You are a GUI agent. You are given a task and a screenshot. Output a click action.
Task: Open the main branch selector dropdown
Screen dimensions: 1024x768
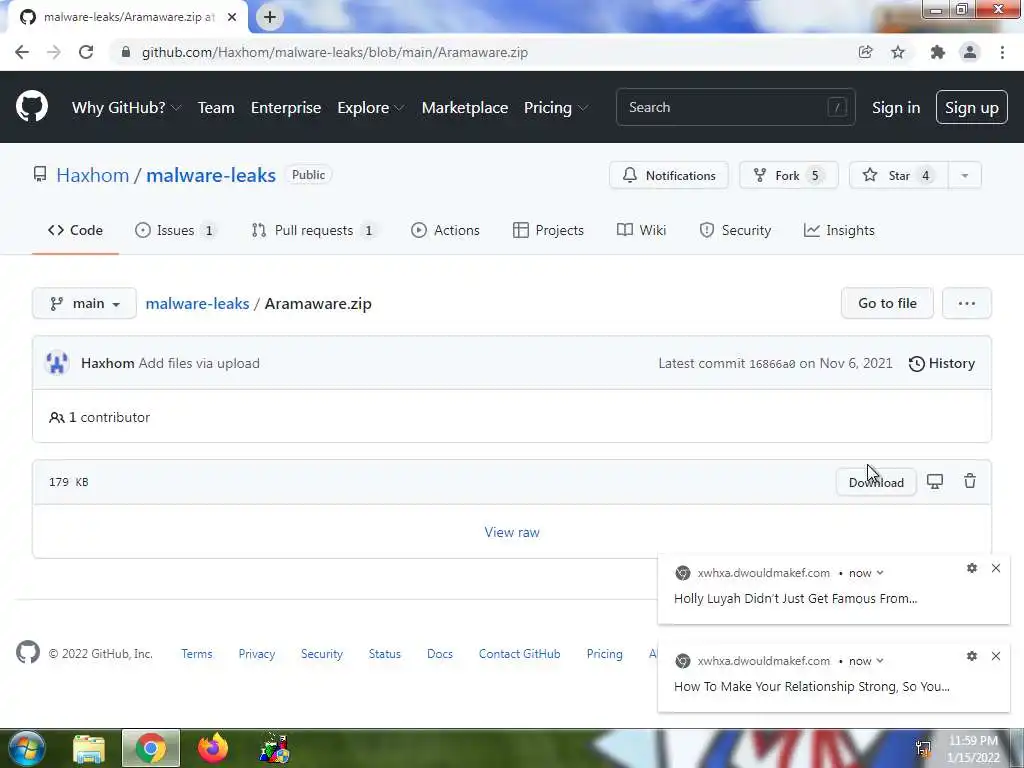click(84, 304)
